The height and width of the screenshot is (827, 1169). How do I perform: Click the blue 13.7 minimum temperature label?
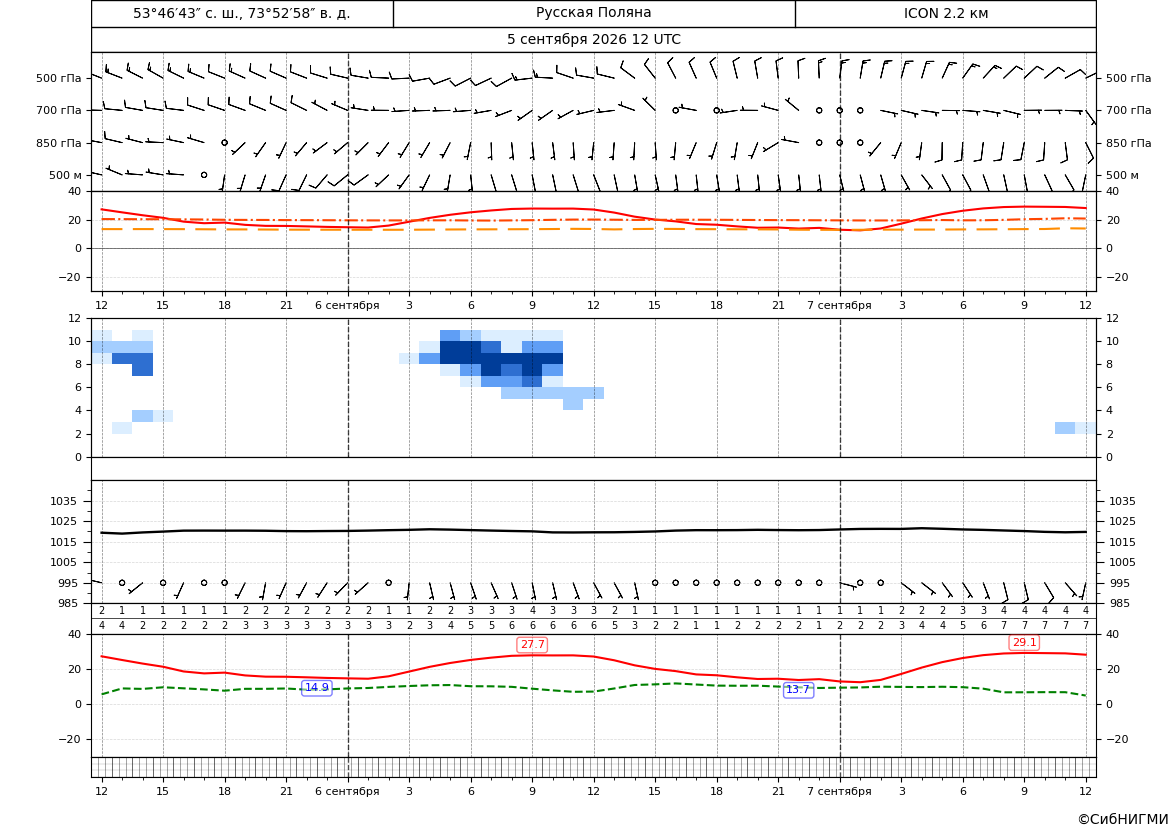(x=798, y=690)
